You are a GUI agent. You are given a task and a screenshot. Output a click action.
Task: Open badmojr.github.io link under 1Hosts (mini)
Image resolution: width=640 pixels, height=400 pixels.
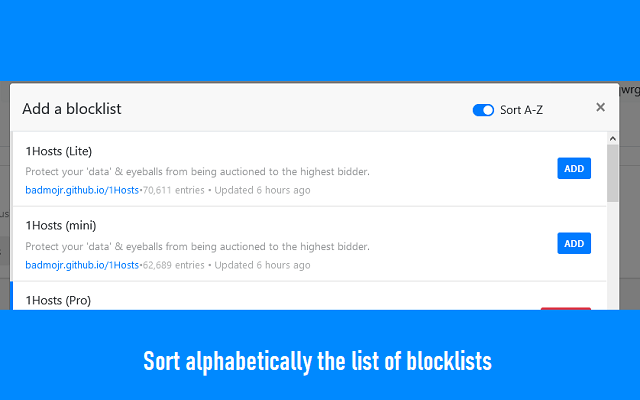point(82,265)
